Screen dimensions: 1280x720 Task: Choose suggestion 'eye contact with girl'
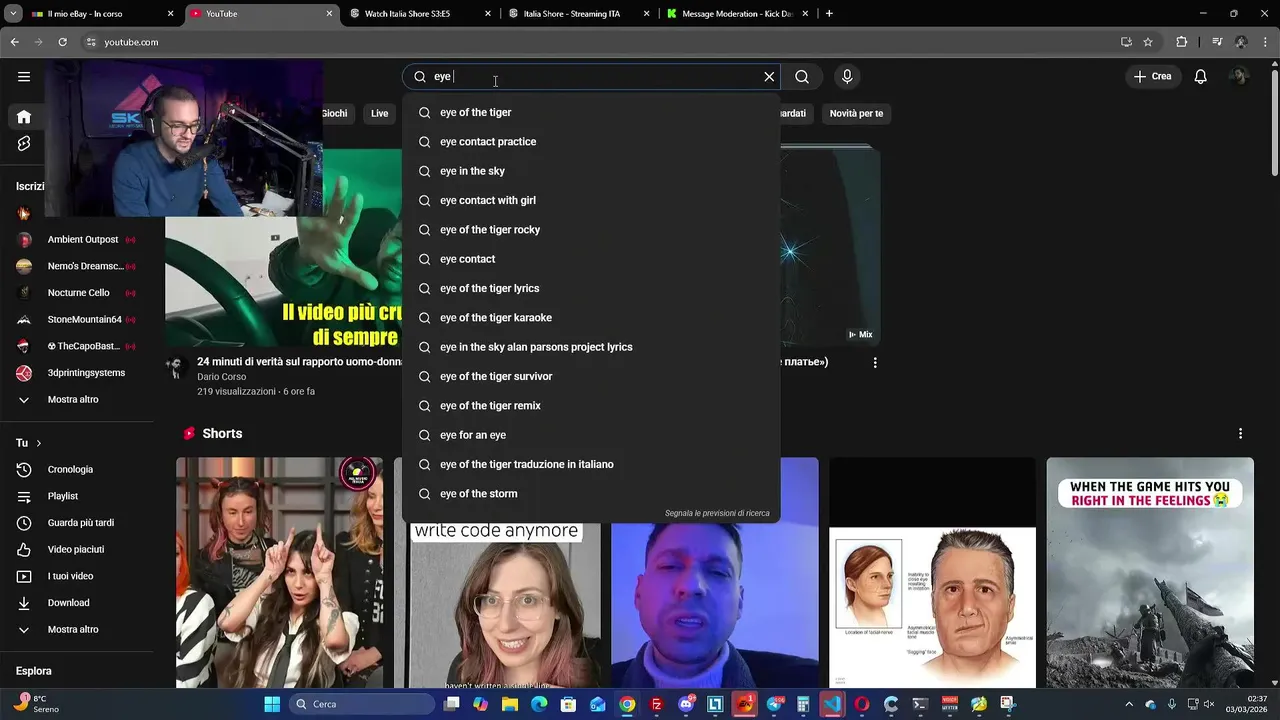point(591,200)
